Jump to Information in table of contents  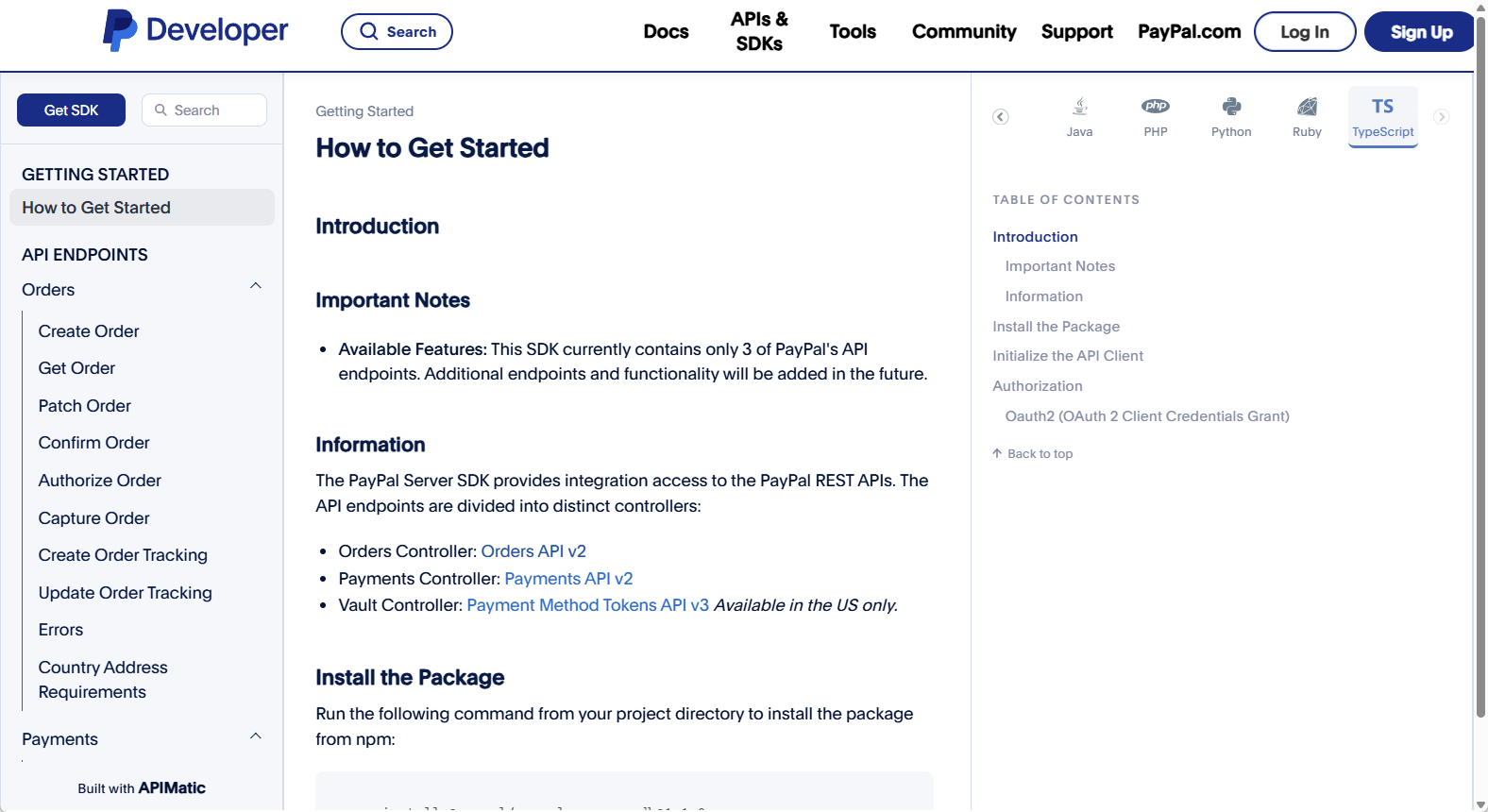click(x=1043, y=296)
